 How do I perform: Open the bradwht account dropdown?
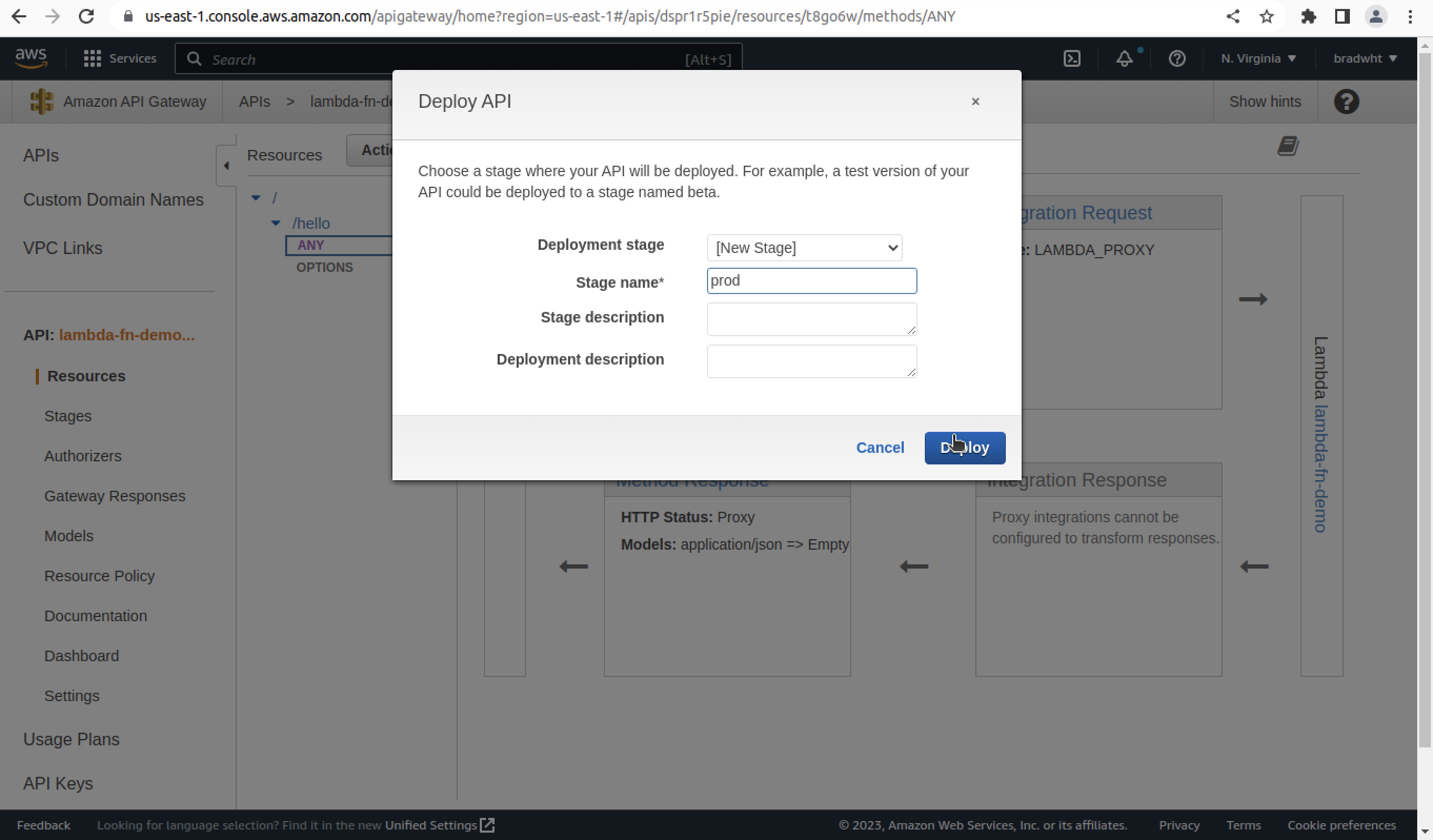(x=1365, y=58)
